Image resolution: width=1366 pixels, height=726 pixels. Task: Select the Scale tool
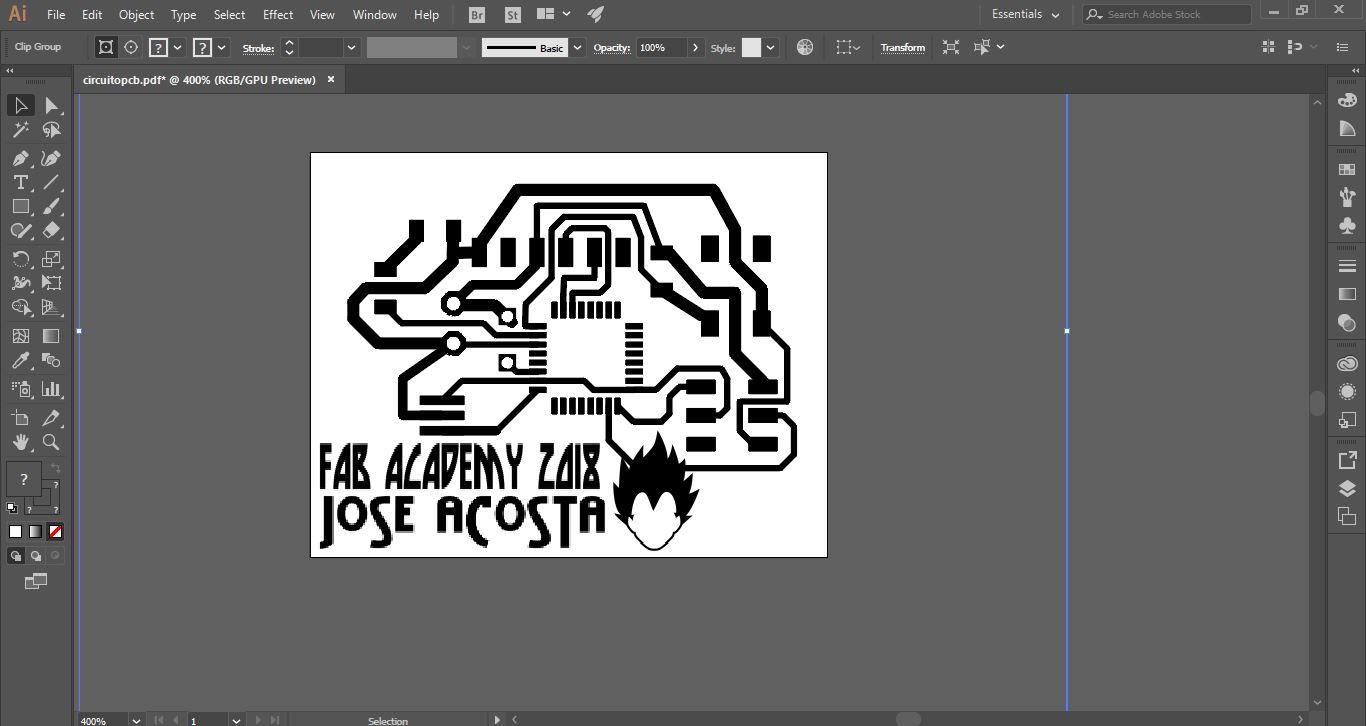pos(51,259)
